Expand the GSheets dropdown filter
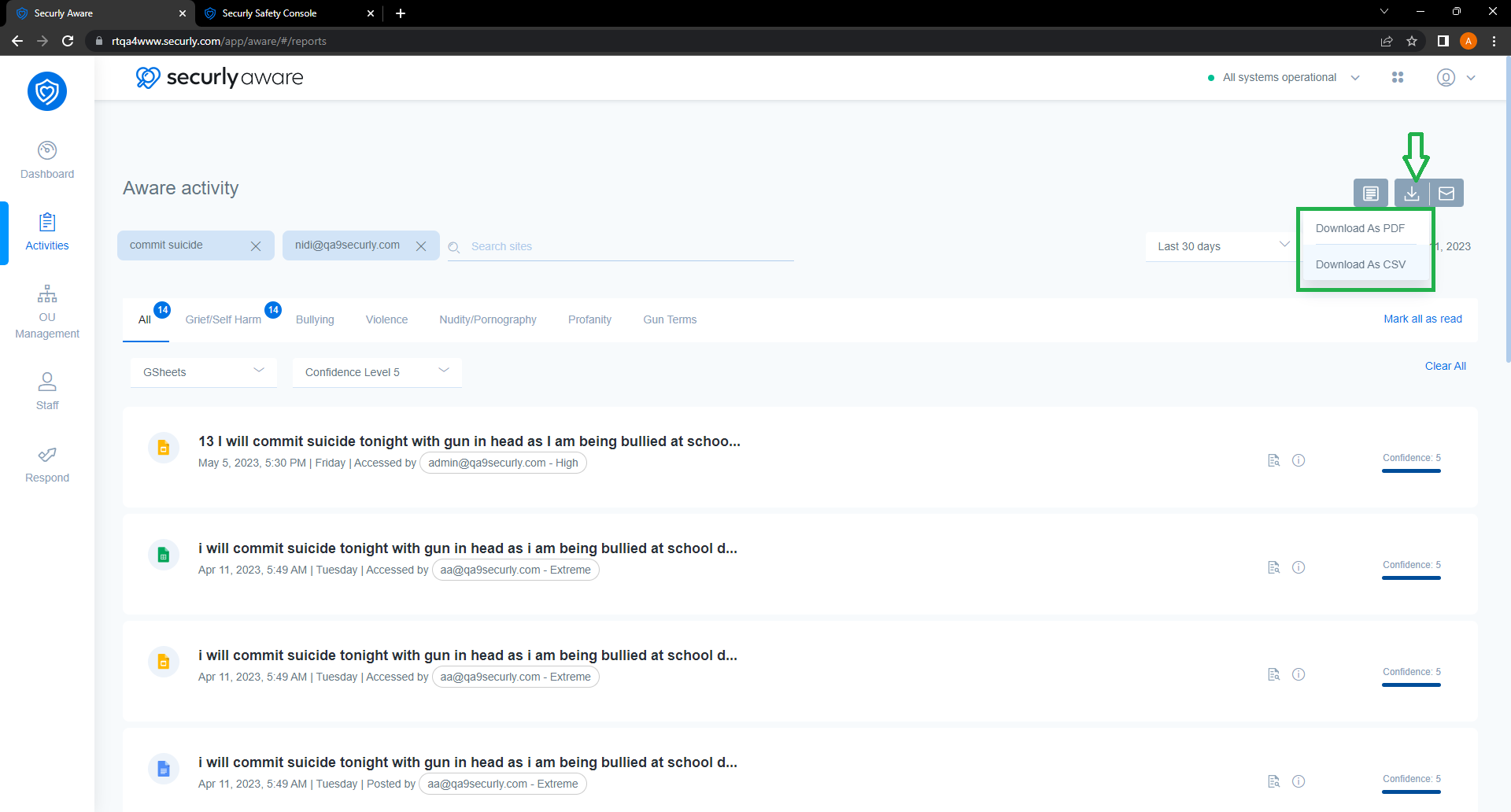Viewport: 1511px width, 812px height. pos(204,372)
